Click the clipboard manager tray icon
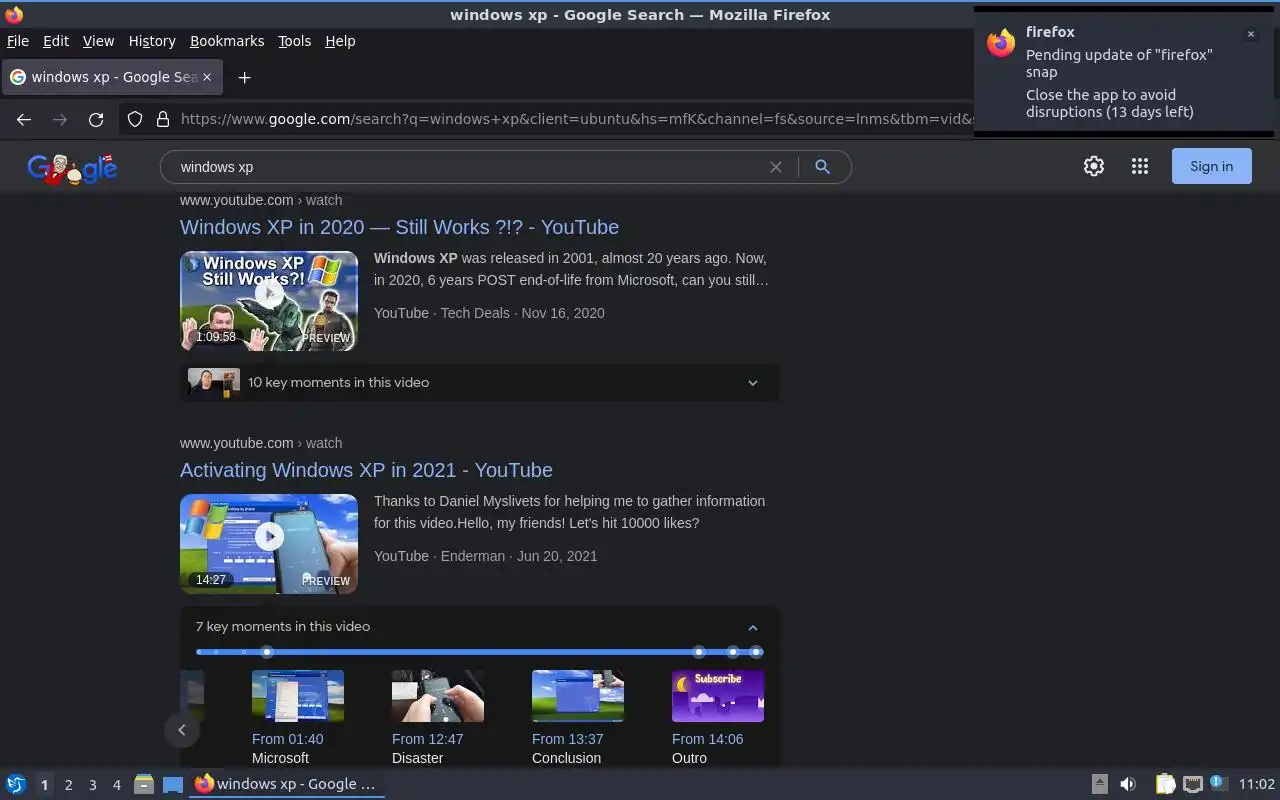This screenshot has height=800, width=1280. pyautogui.click(x=1165, y=784)
